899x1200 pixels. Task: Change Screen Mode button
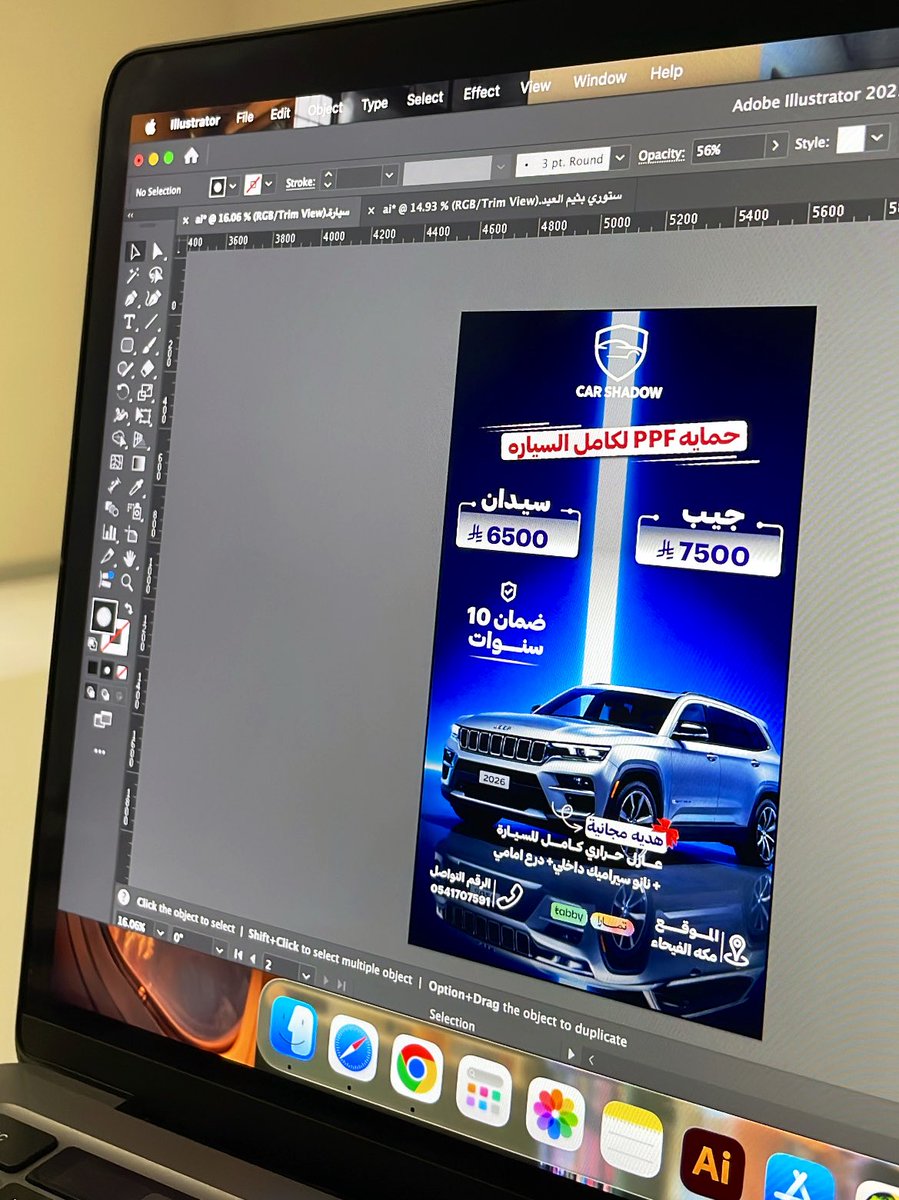tap(102, 719)
